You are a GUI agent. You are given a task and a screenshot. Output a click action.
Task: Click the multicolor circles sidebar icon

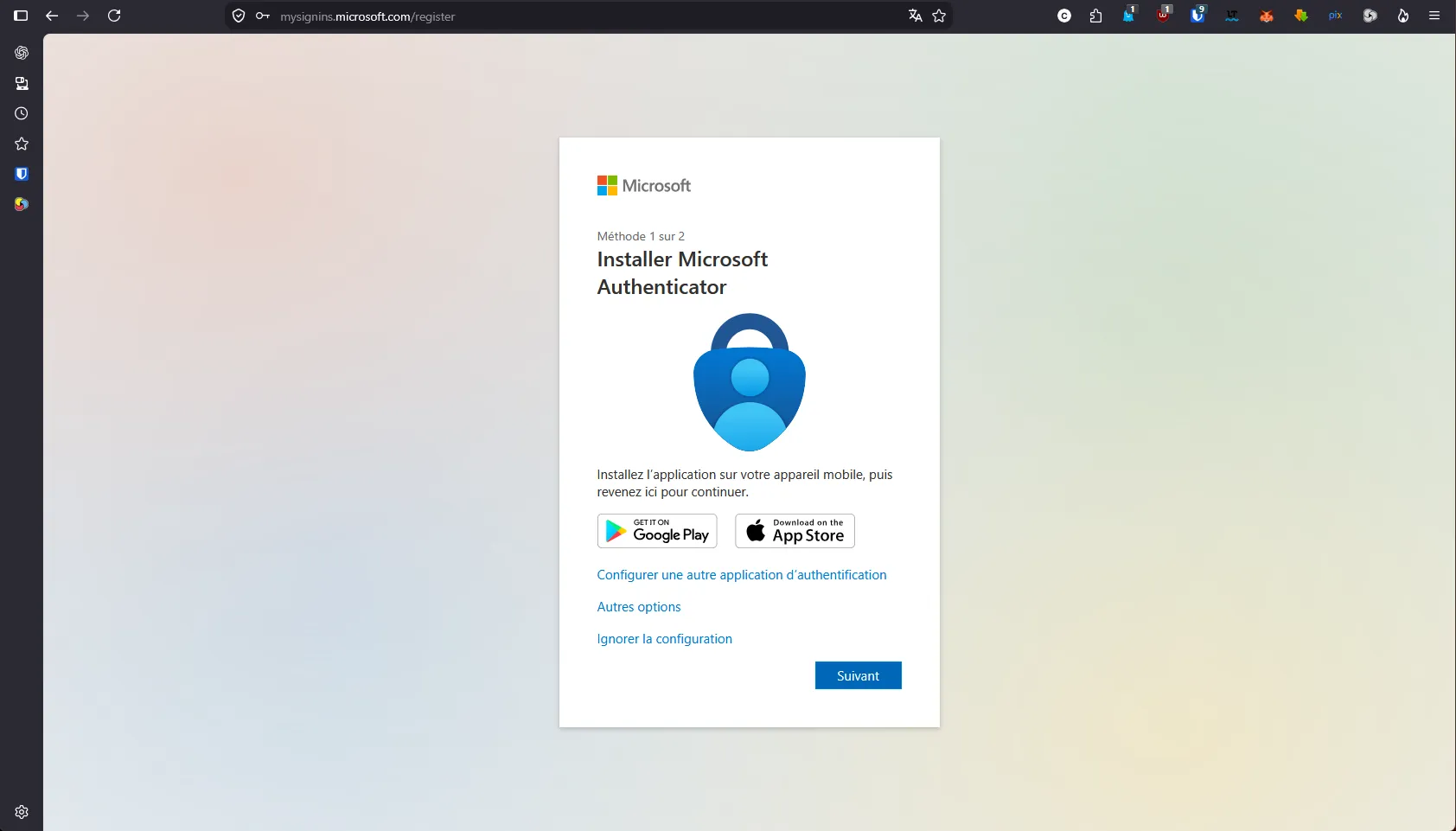coord(22,204)
